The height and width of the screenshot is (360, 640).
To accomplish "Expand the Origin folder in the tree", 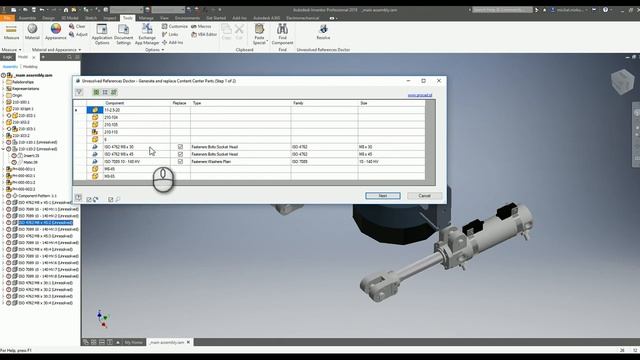I will click(3, 96).
